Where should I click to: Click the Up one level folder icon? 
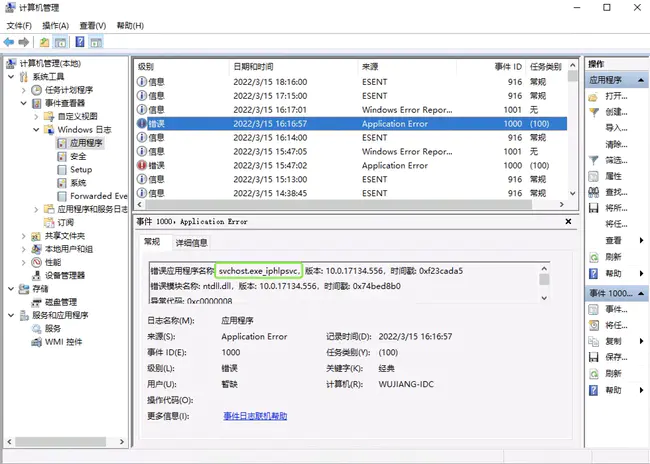click(44, 42)
